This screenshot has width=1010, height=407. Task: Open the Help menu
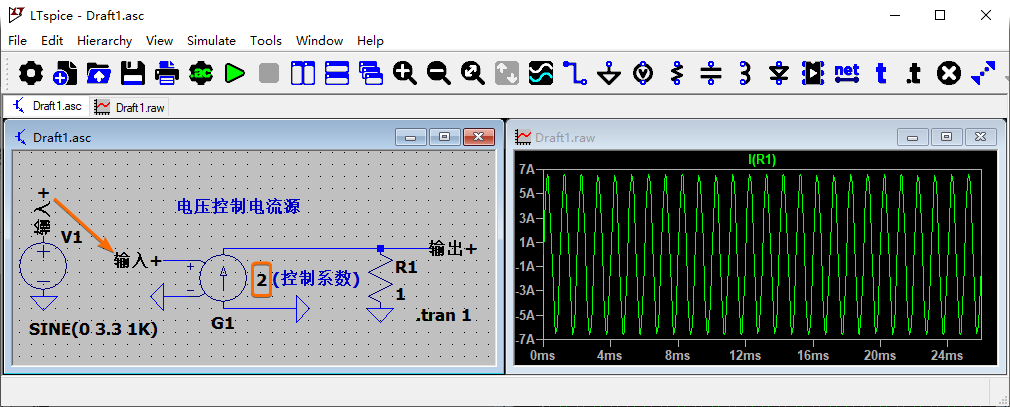coord(370,41)
